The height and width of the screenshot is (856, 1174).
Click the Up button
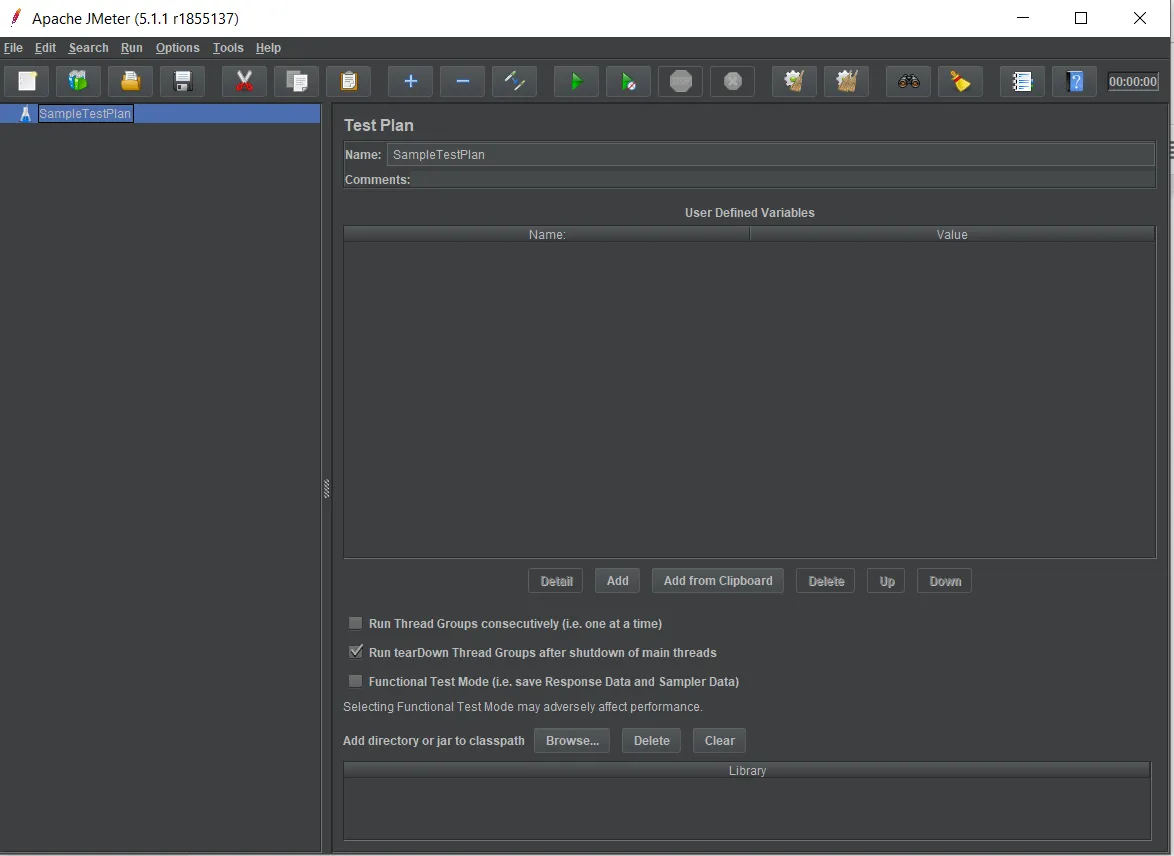pos(886,581)
